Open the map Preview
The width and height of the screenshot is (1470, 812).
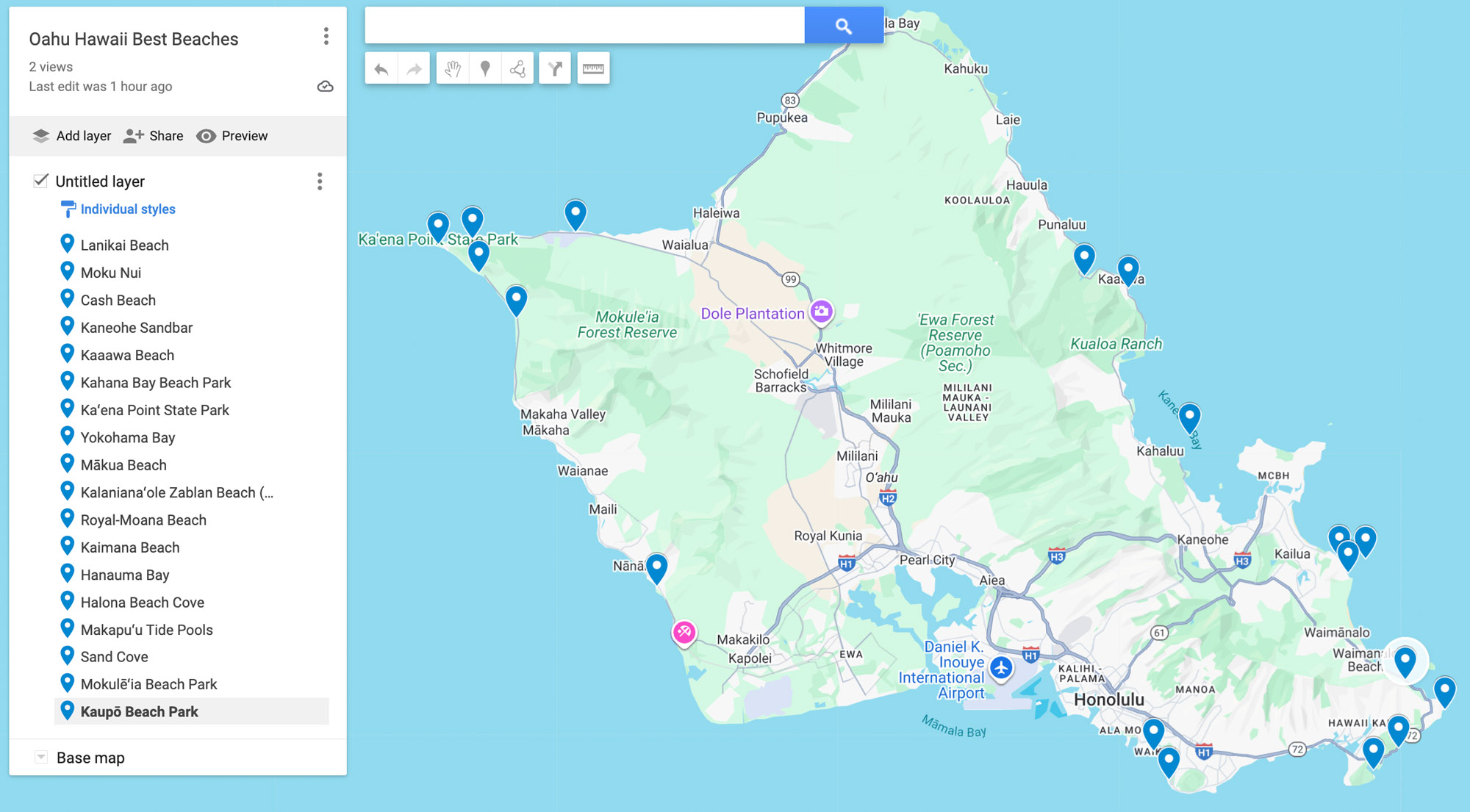pyautogui.click(x=232, y=136)
